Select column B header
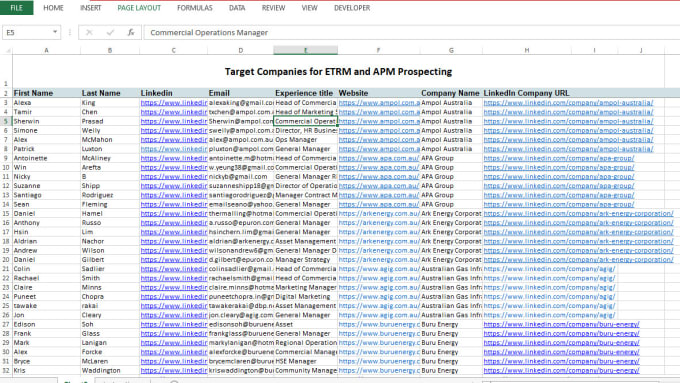 (110, 50)
